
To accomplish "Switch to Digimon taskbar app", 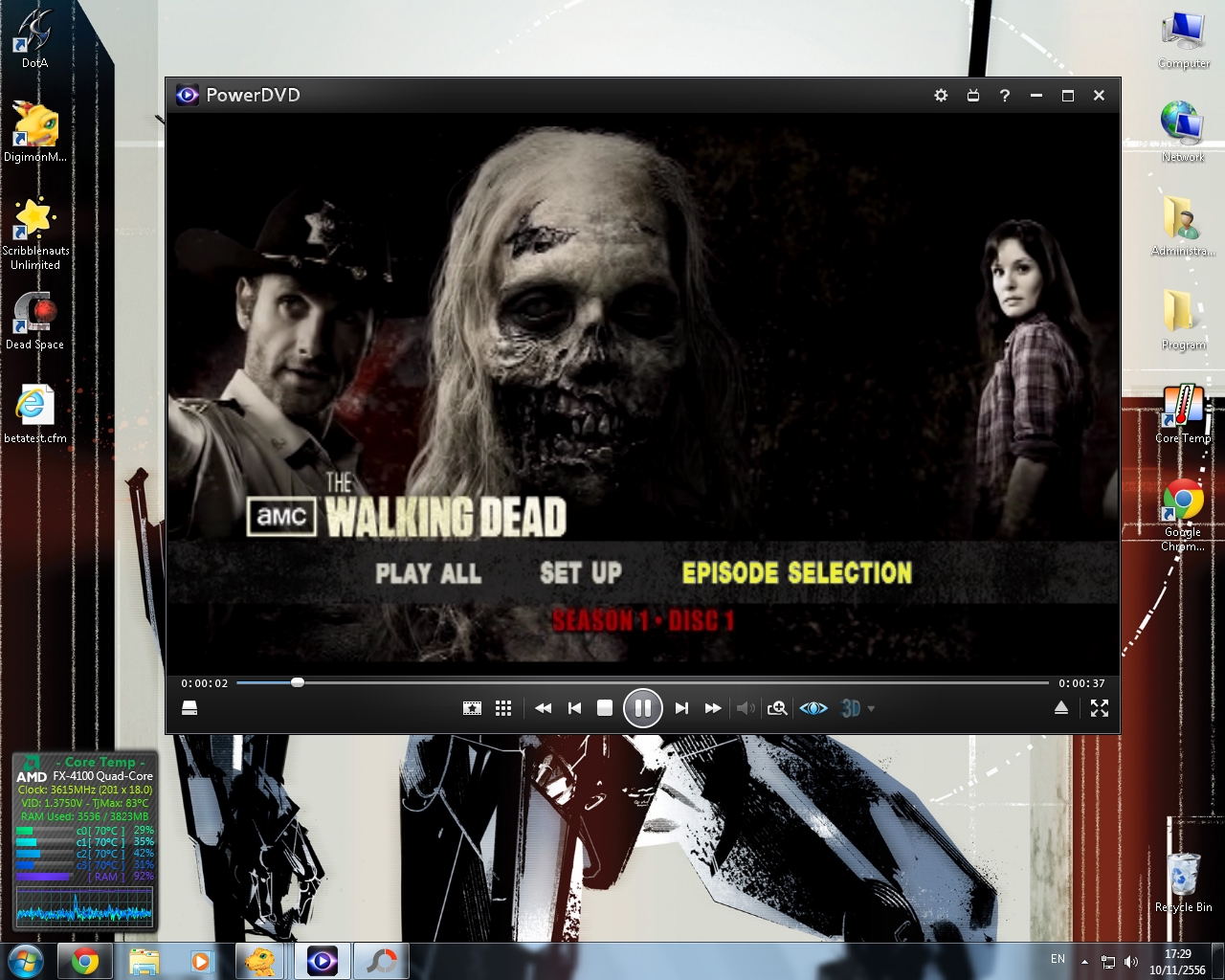I will (261, 961).
